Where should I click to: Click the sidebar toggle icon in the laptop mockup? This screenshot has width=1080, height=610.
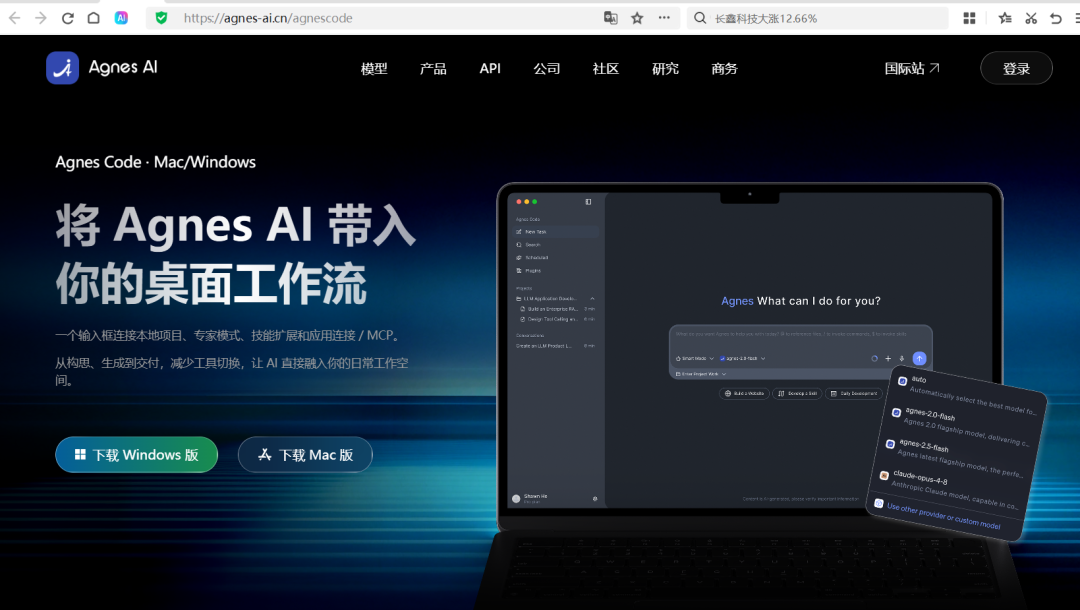588,202
